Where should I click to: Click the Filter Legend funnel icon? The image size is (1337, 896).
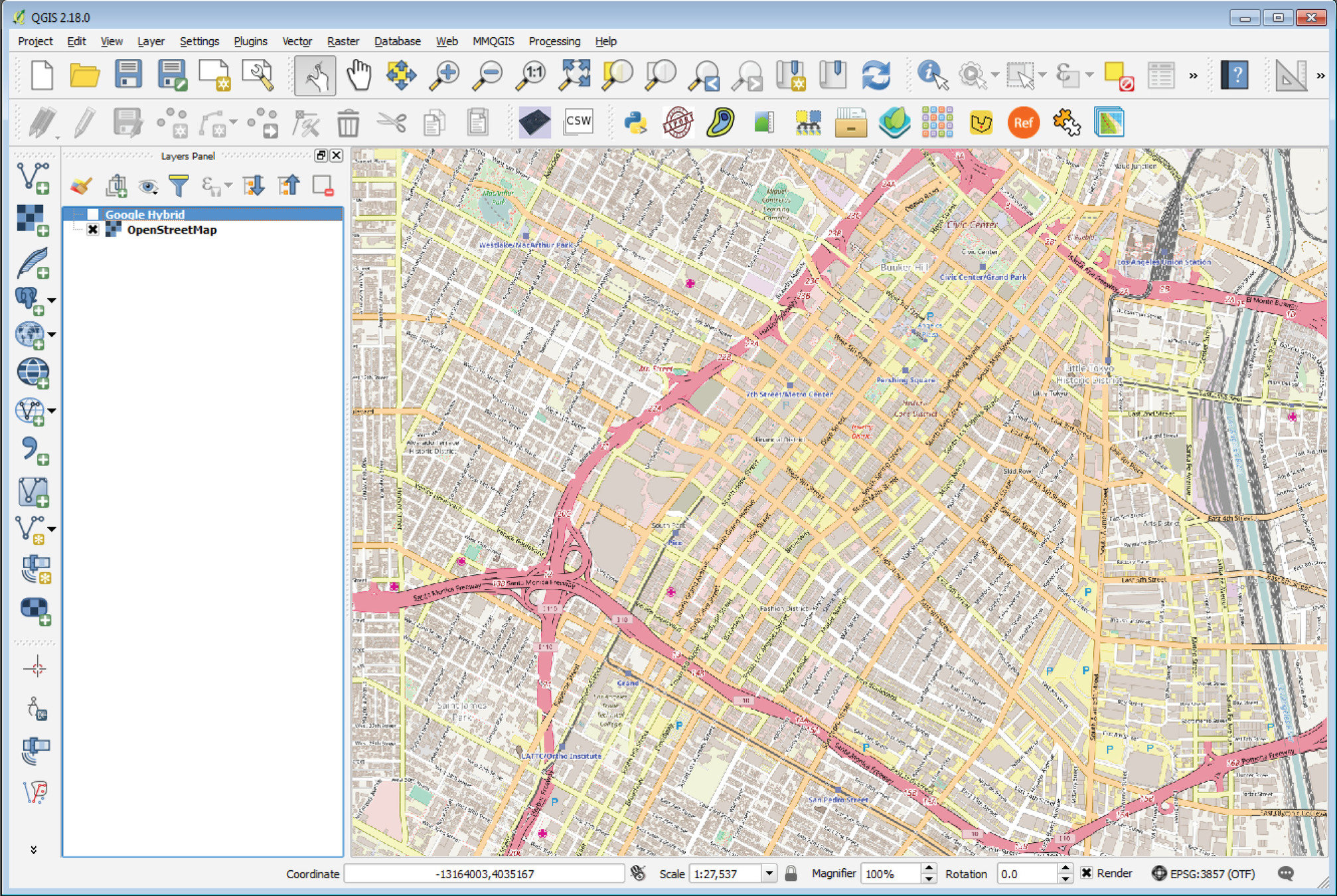179,186
